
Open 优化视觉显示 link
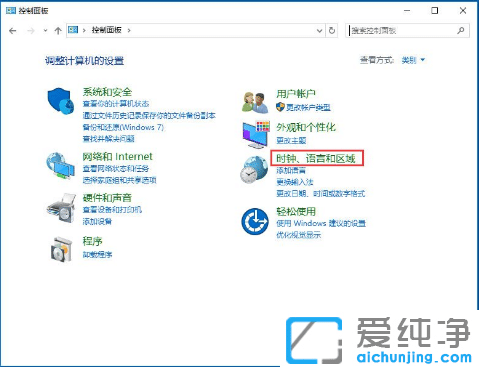pos(298,235)
